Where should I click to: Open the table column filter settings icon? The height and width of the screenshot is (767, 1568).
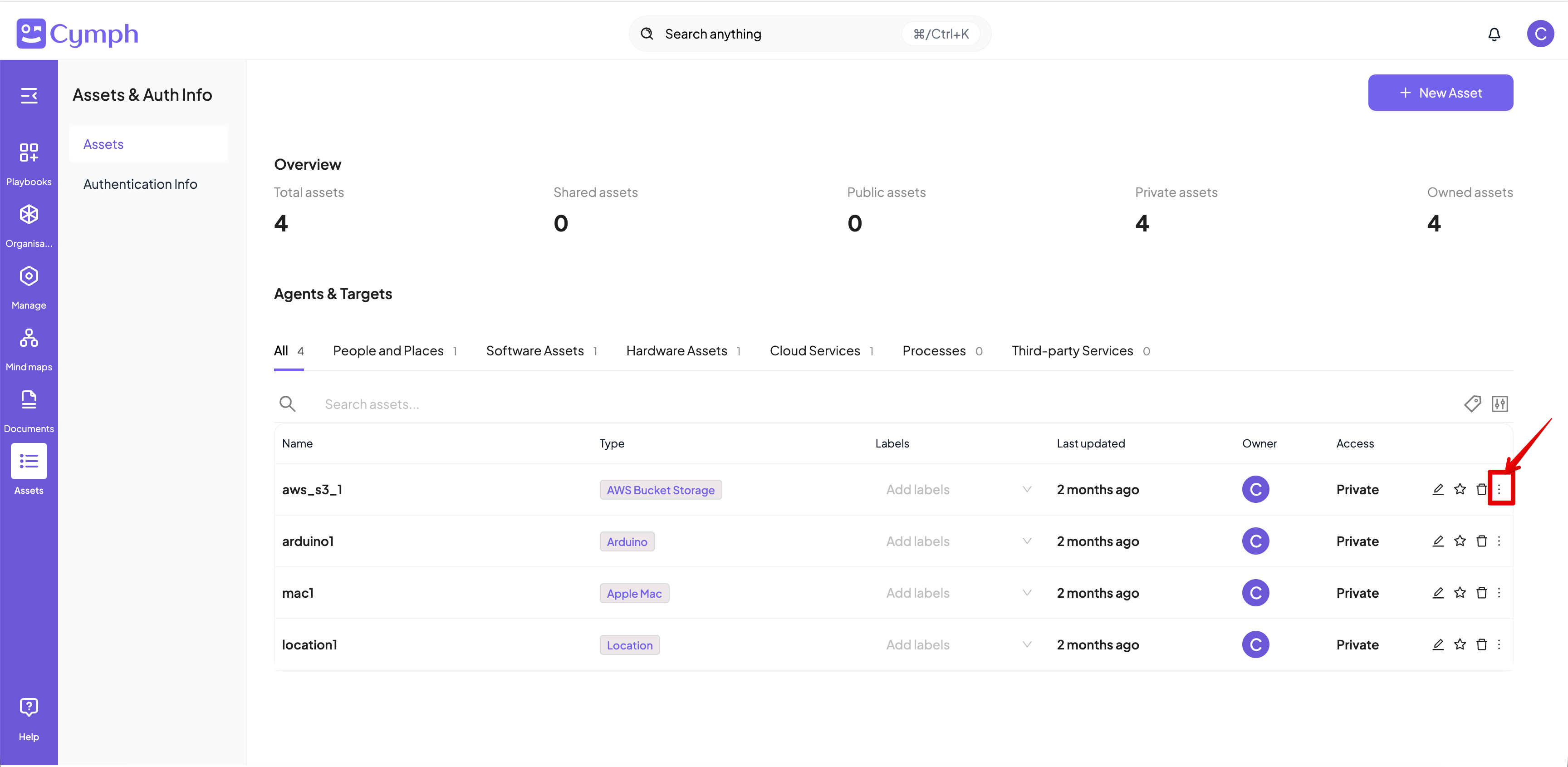coord(1499,403)
